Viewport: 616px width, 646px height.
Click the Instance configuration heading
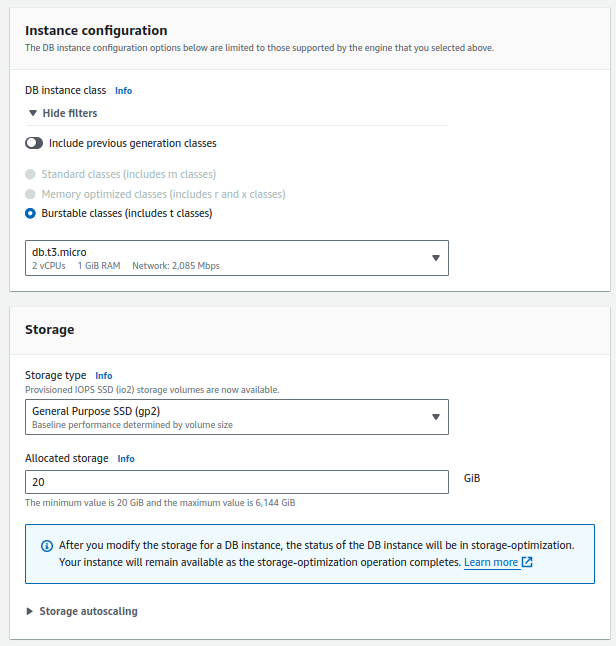pos(96,31)
